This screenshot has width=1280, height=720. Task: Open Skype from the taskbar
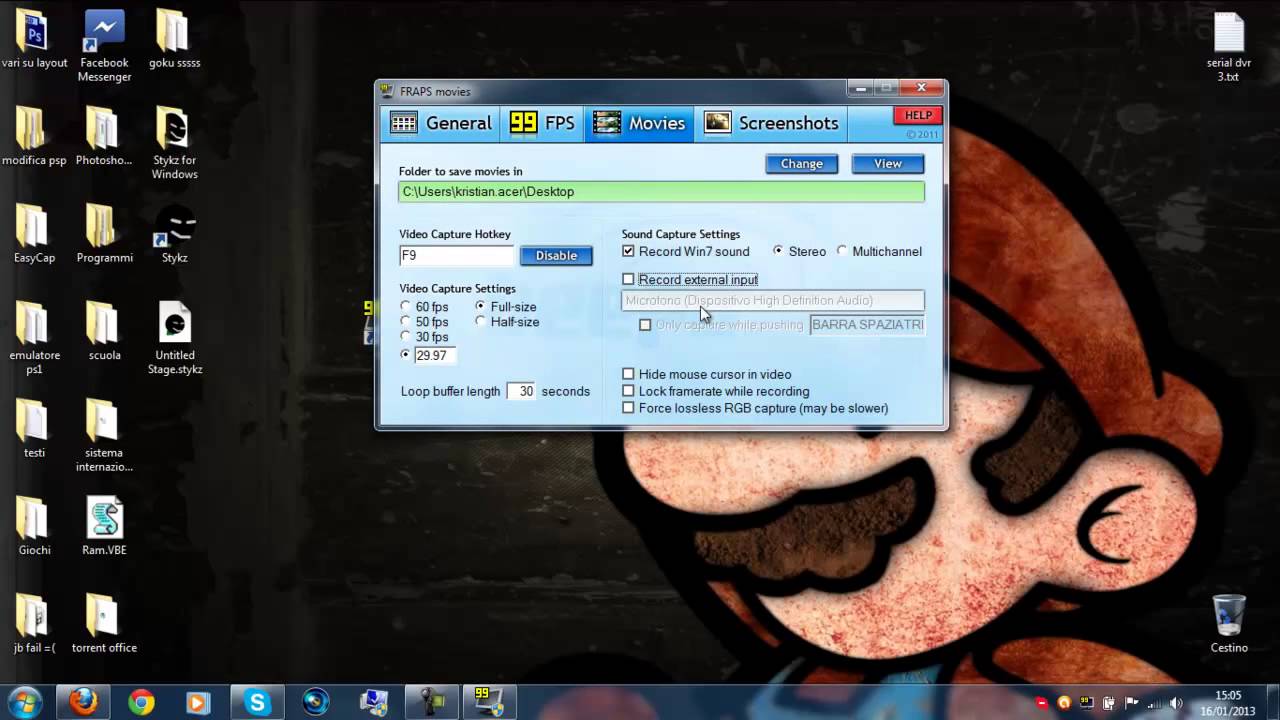258,703
